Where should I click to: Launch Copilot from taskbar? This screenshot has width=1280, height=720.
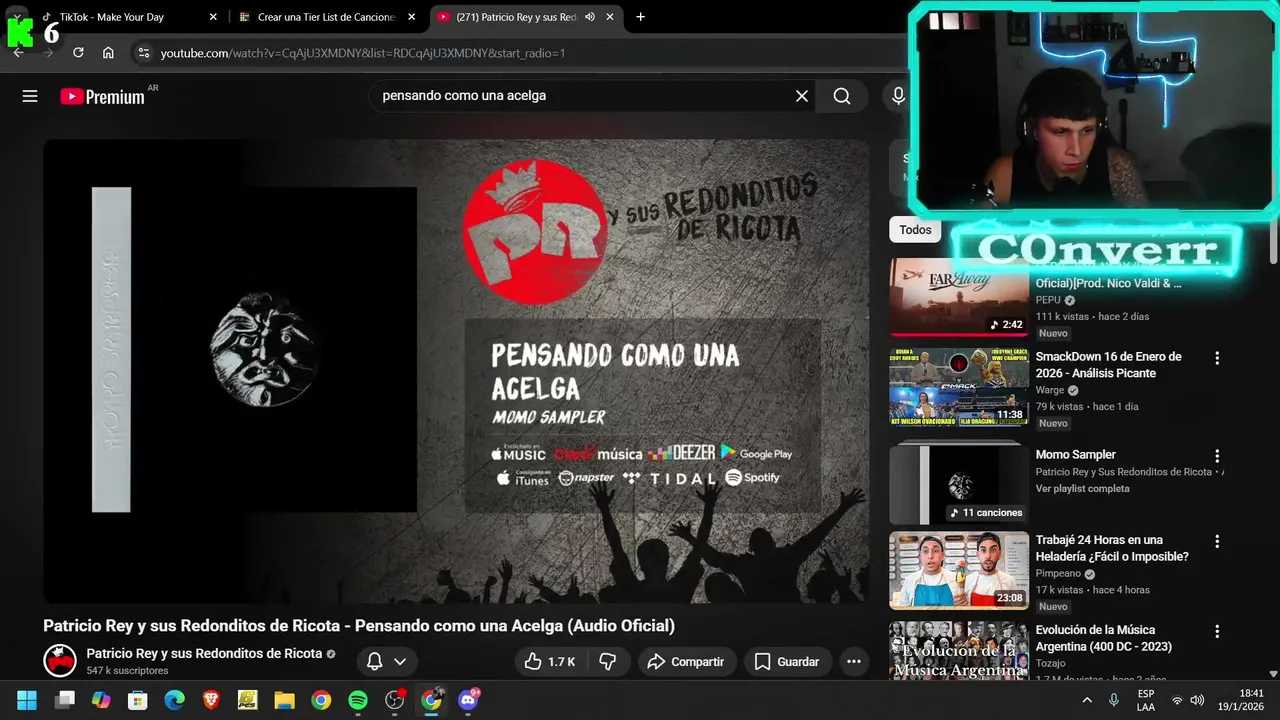pyautogui.click(x=101, y=700)
